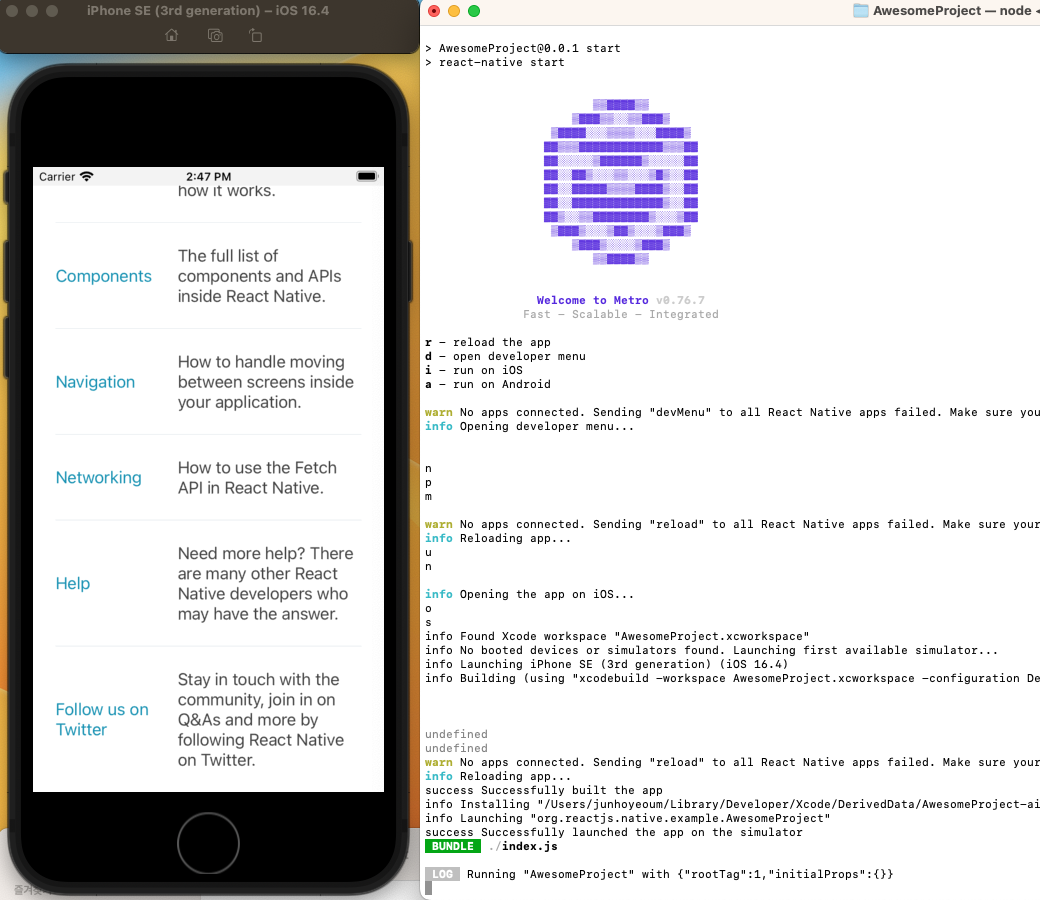Open the Navigation link in the app

click(x=96, y=382)
